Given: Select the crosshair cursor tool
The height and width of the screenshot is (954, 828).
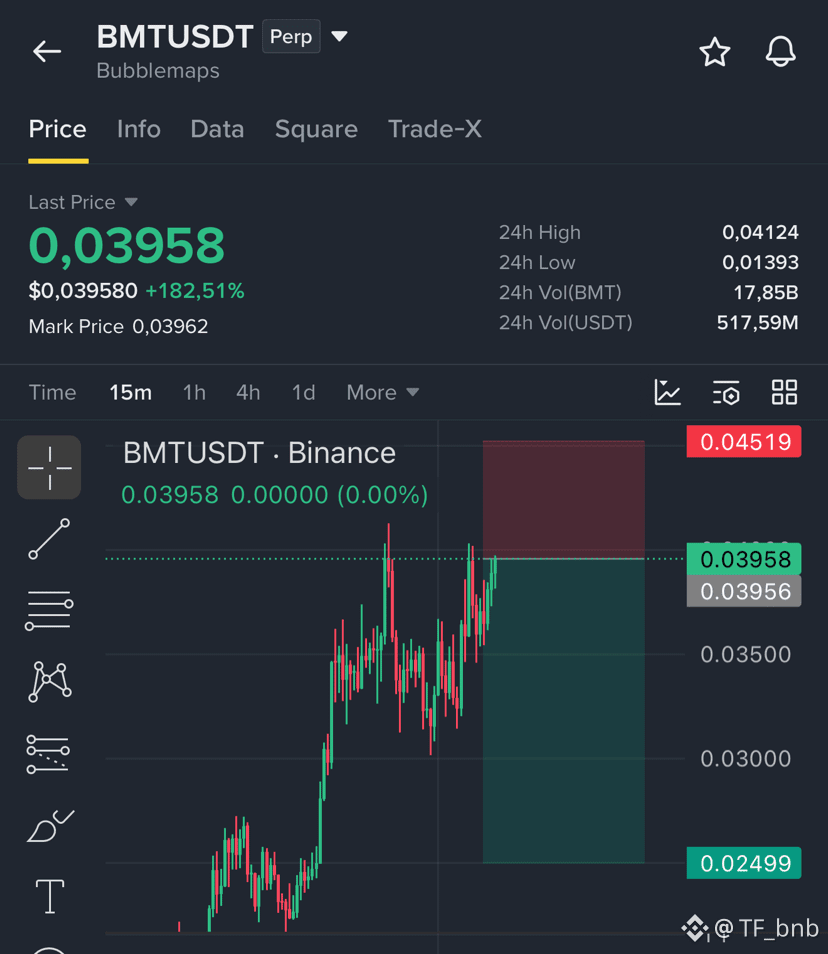Looking at the screenshot, I should click(x=49, y=467).
